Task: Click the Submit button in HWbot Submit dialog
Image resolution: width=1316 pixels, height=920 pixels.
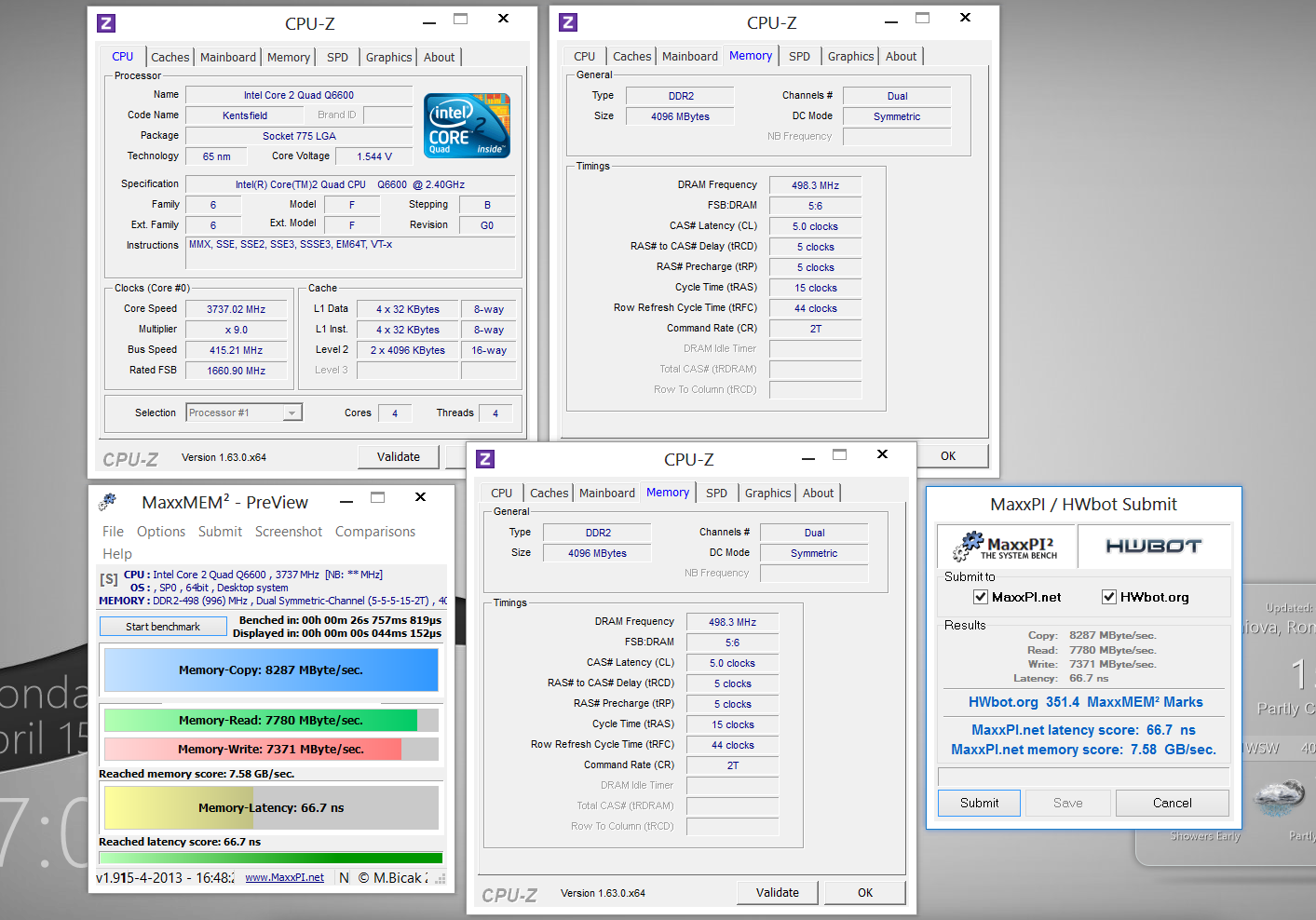Action: tap(979, 803)
